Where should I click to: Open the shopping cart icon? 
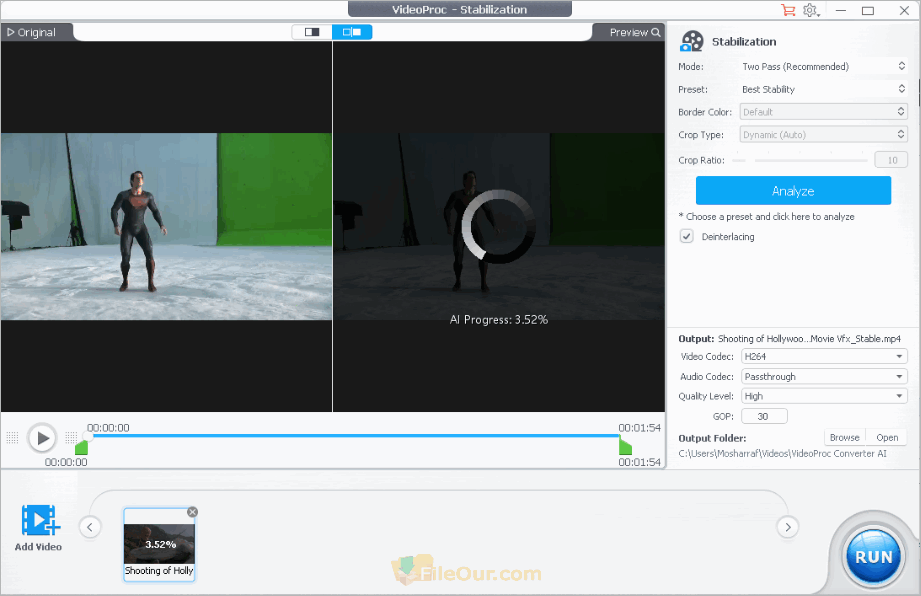click(x=788, y=10)
